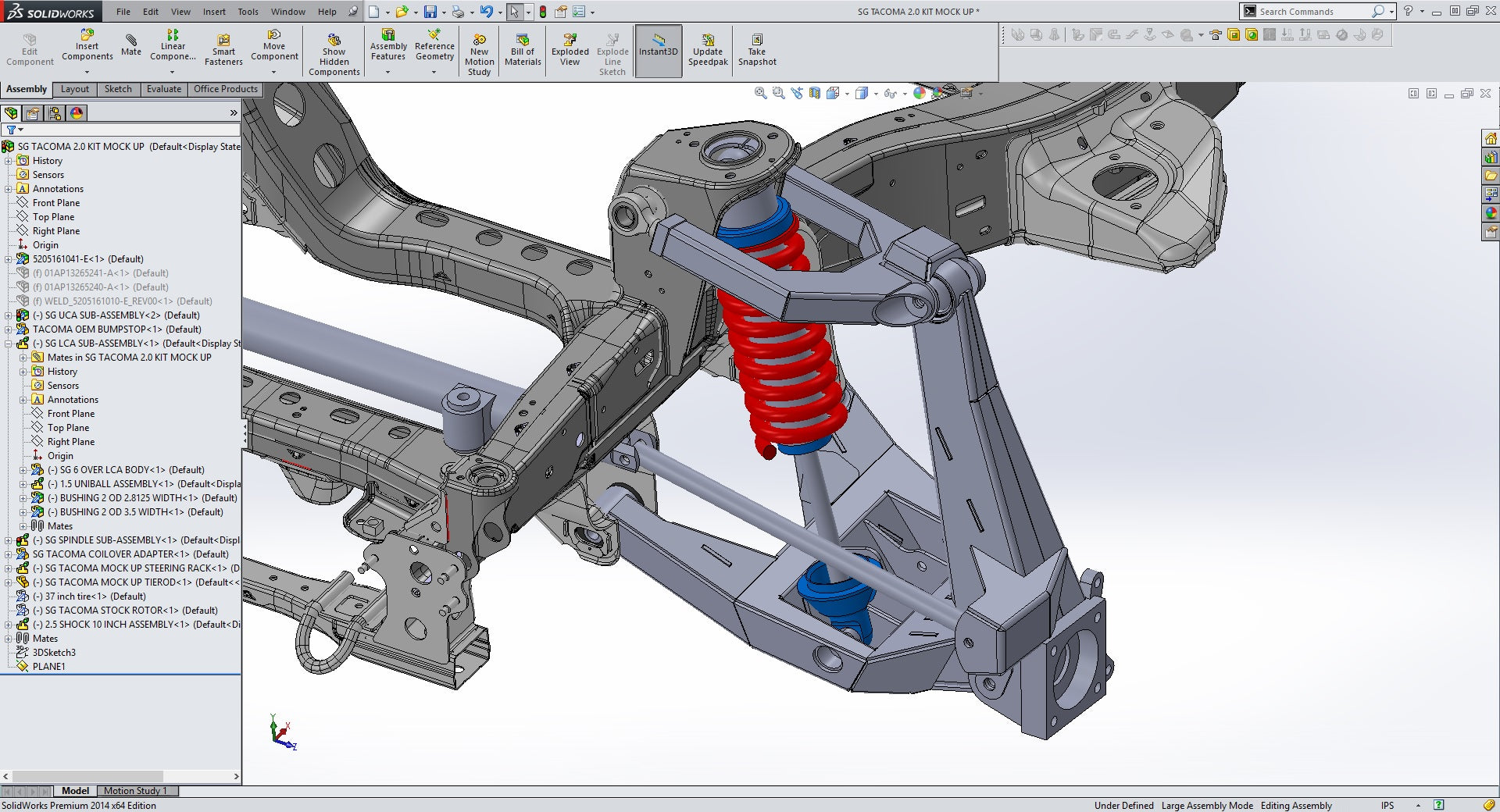Open the DisplayManager tab

77,113
